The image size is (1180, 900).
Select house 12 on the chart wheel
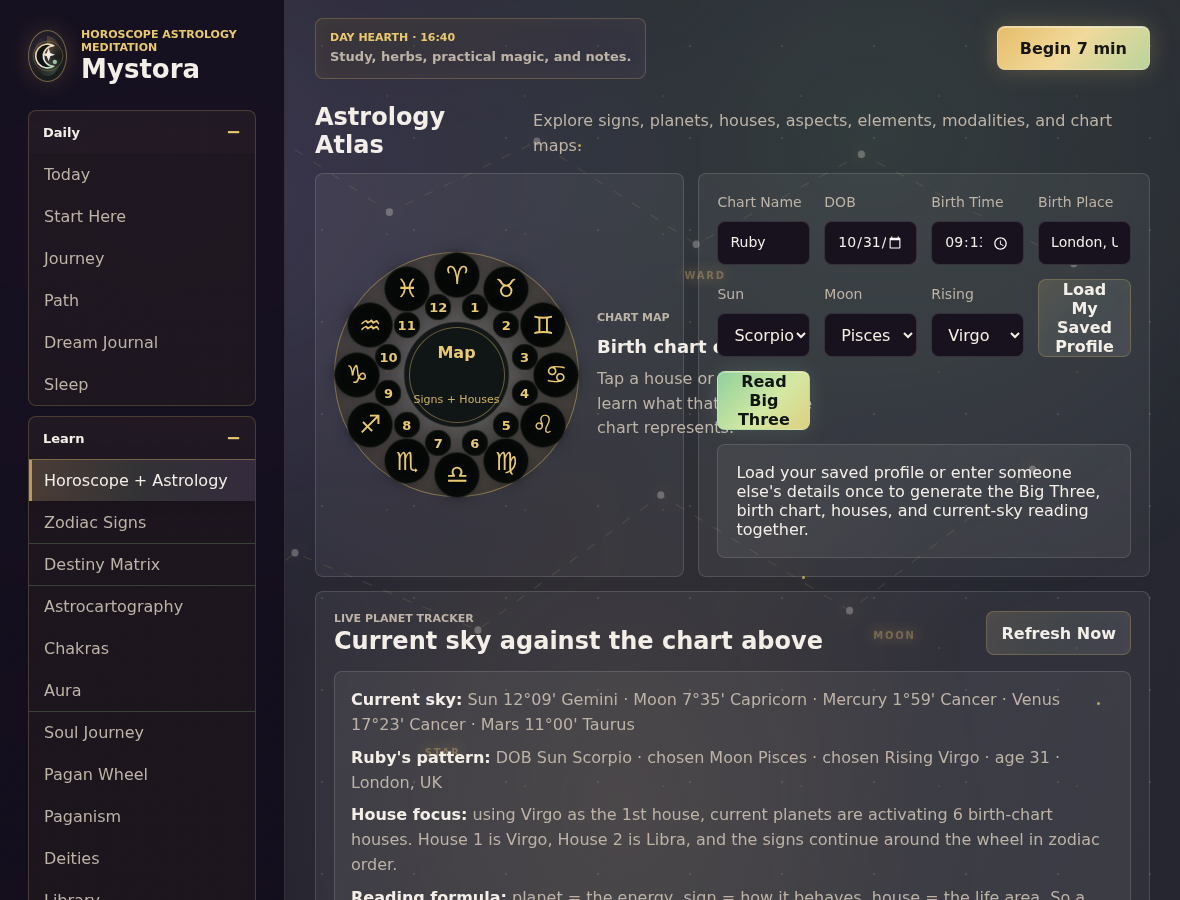tap(438, 307)
